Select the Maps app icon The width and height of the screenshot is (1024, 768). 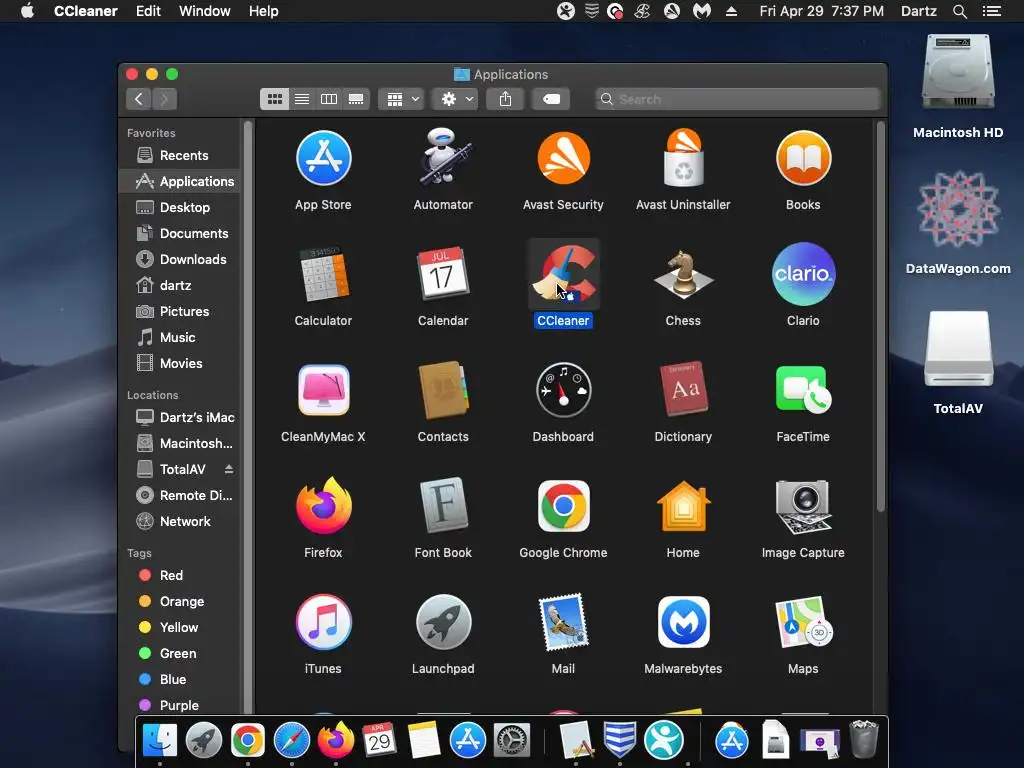click(803, 622)
